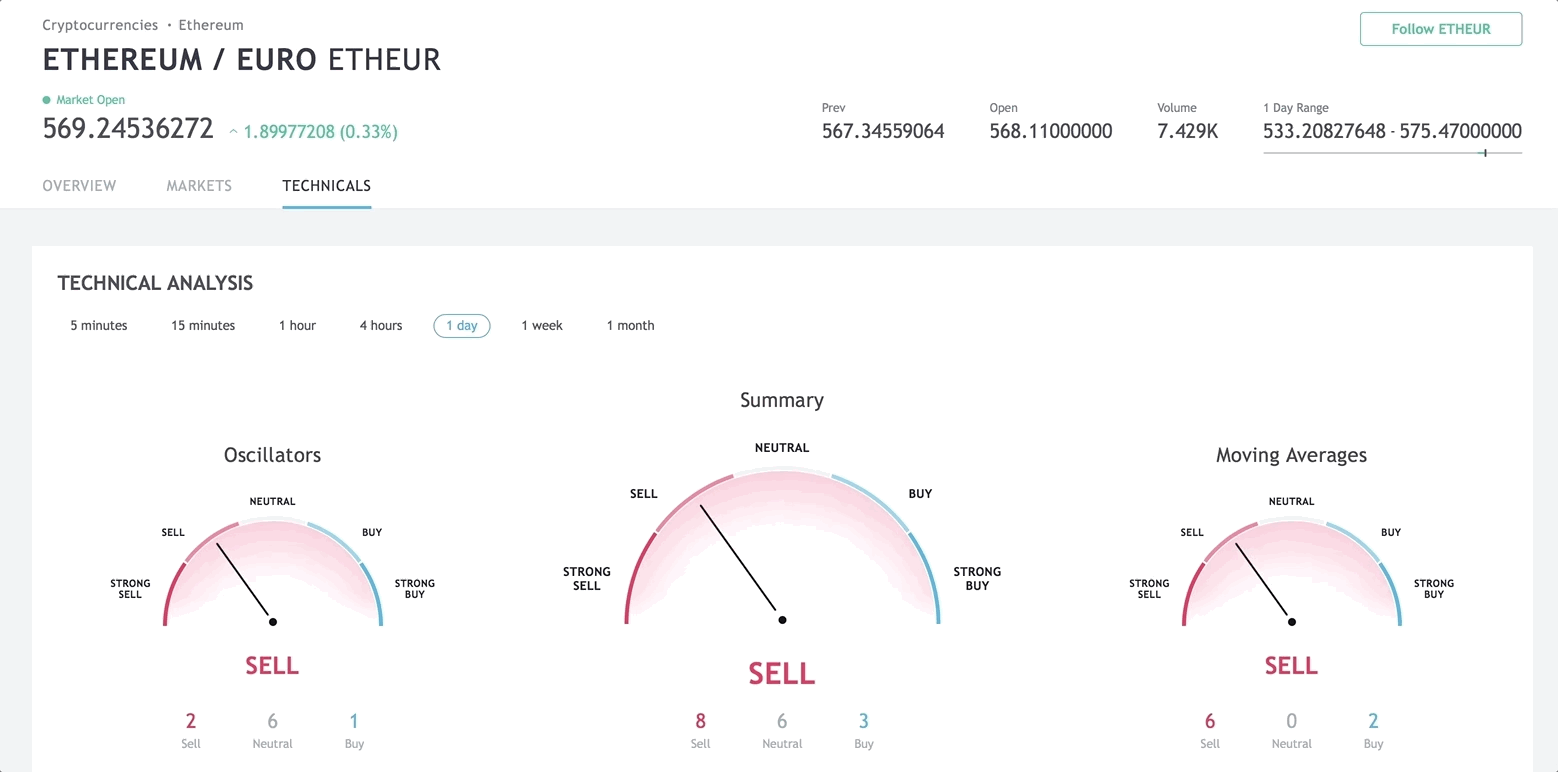Click the price change 1.89977208 (0.33%)

(x=320, y=132)
